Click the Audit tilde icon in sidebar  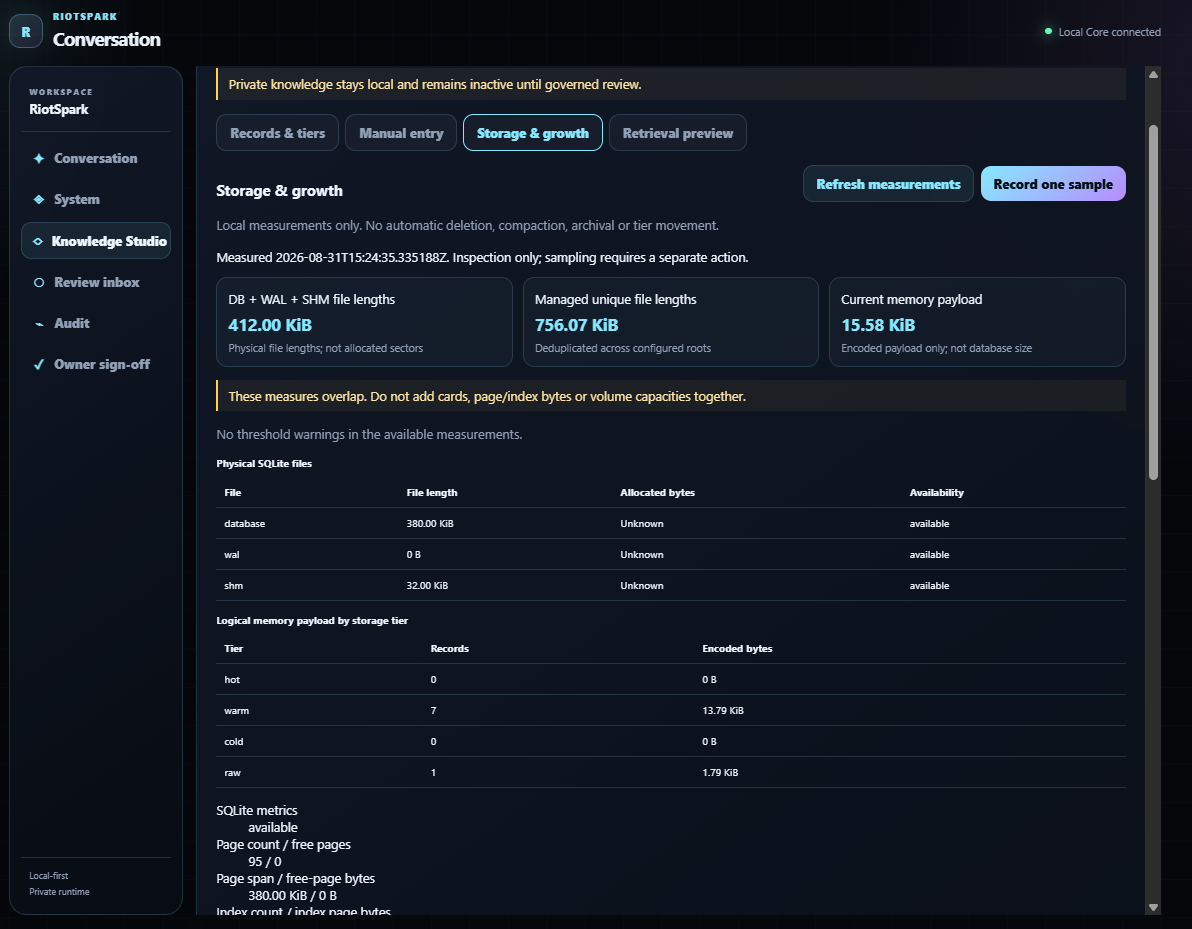click(x=39, y=324)
